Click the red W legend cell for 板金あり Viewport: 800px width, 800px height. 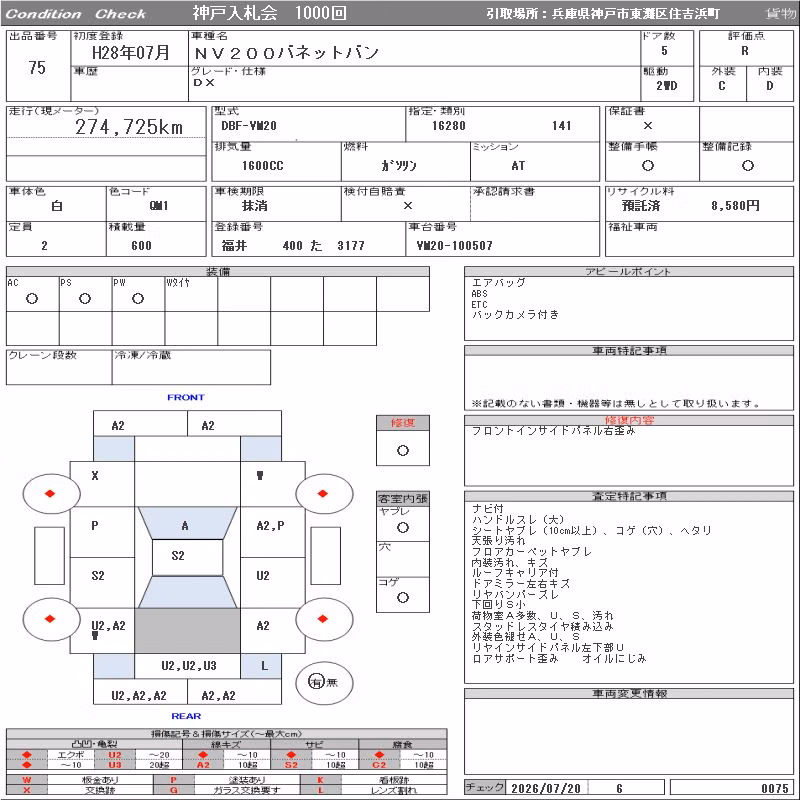click(x=27, y=780)
